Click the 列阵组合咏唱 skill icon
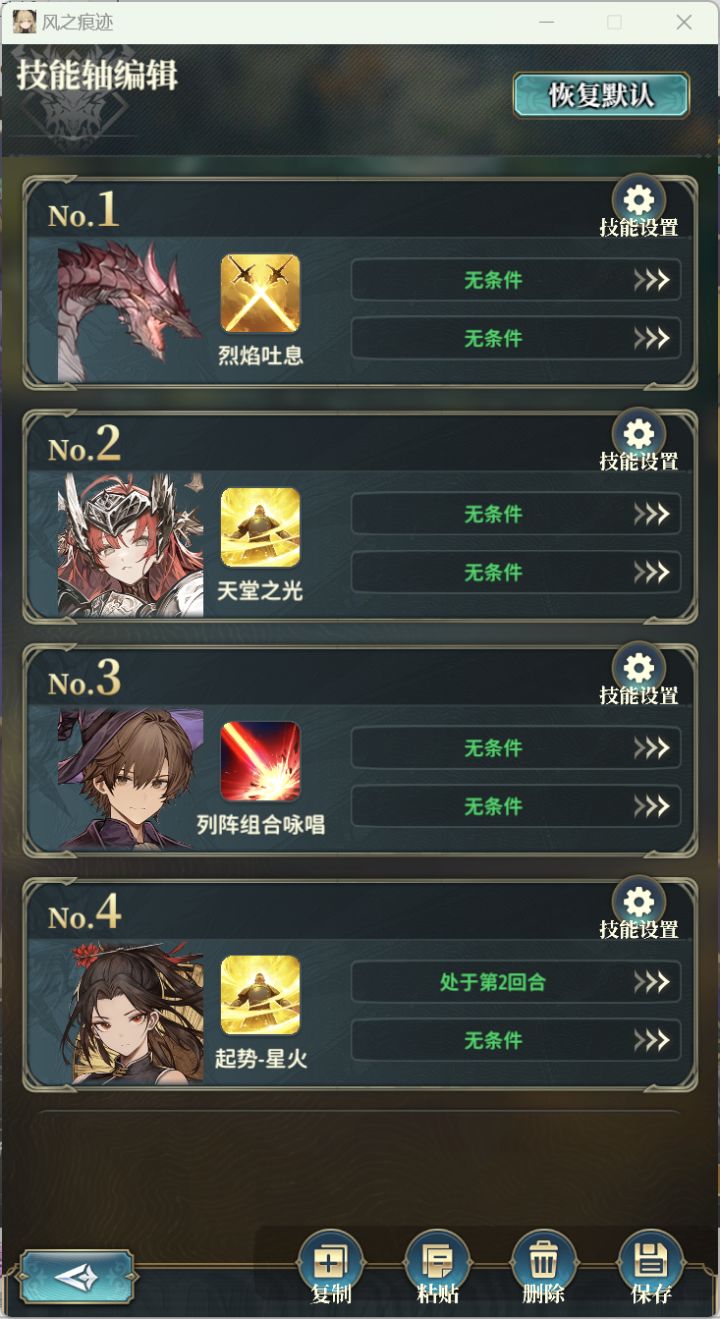 260,761
